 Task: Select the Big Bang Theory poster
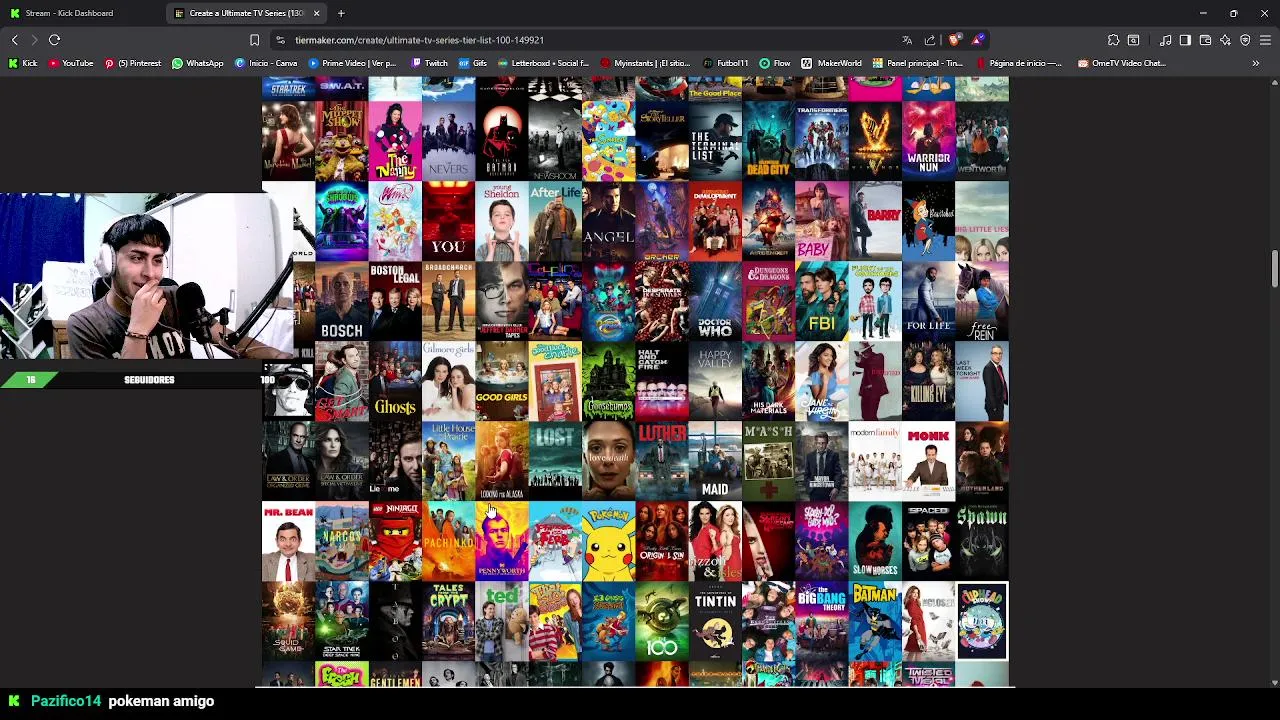pos(821,621)
